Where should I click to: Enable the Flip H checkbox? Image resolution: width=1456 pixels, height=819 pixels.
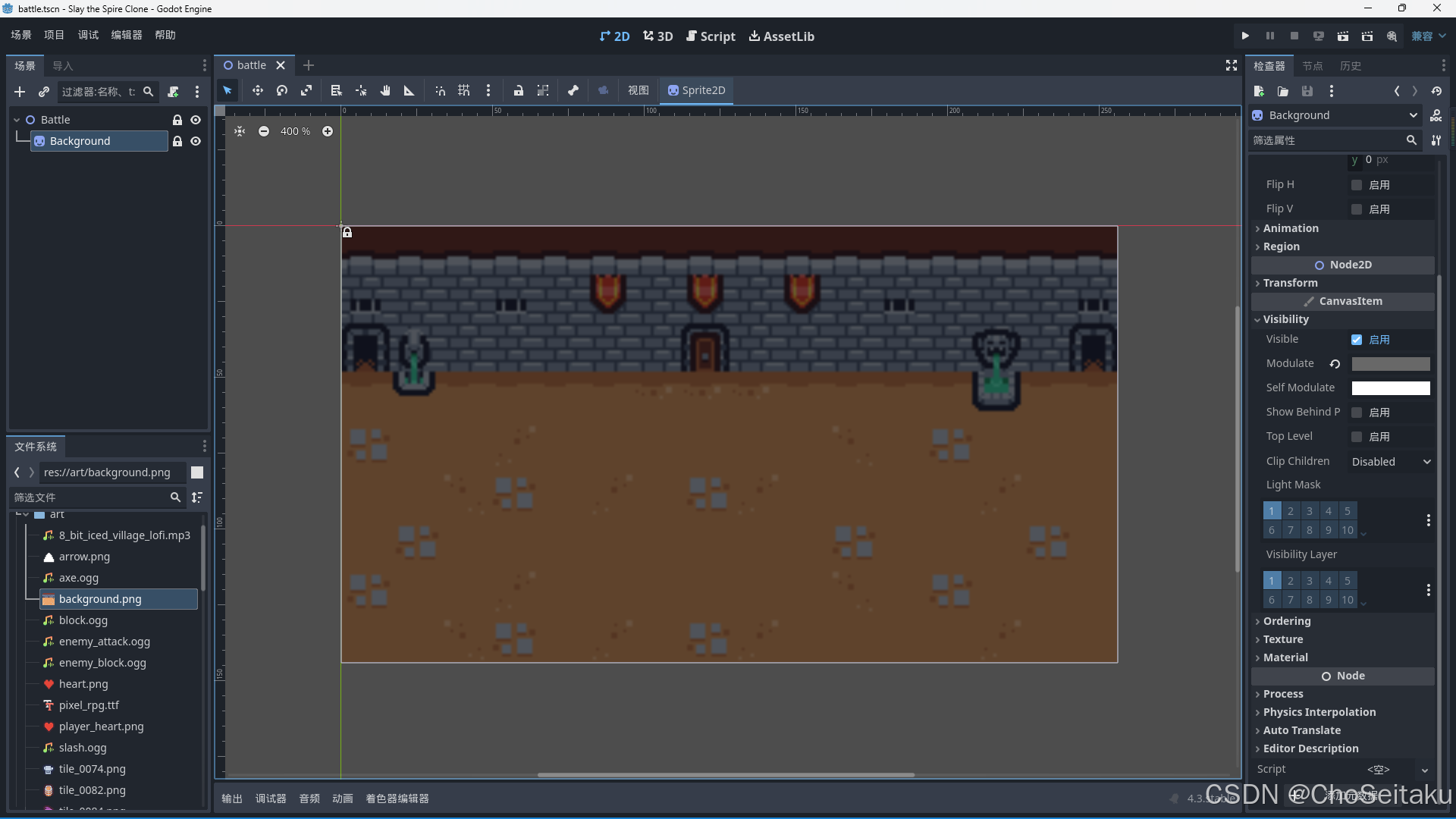1357,185
